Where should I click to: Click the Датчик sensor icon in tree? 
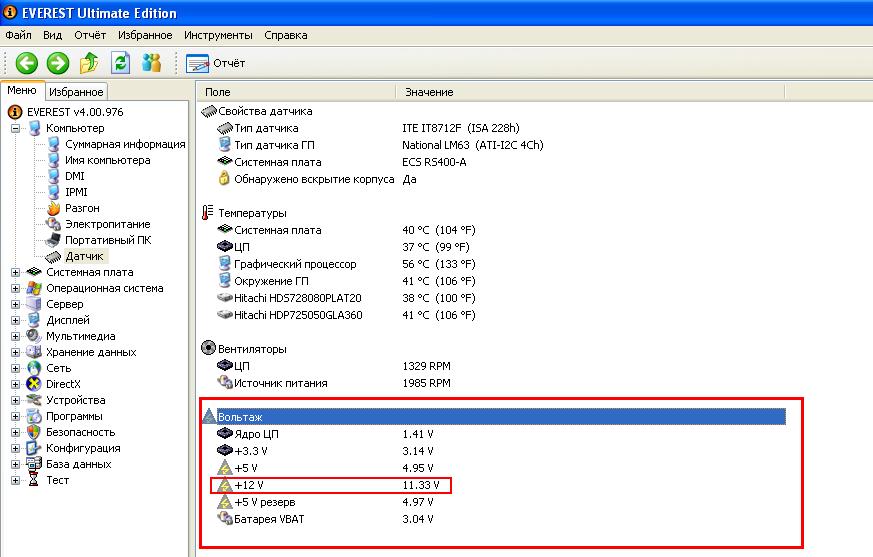click(53, 257)
